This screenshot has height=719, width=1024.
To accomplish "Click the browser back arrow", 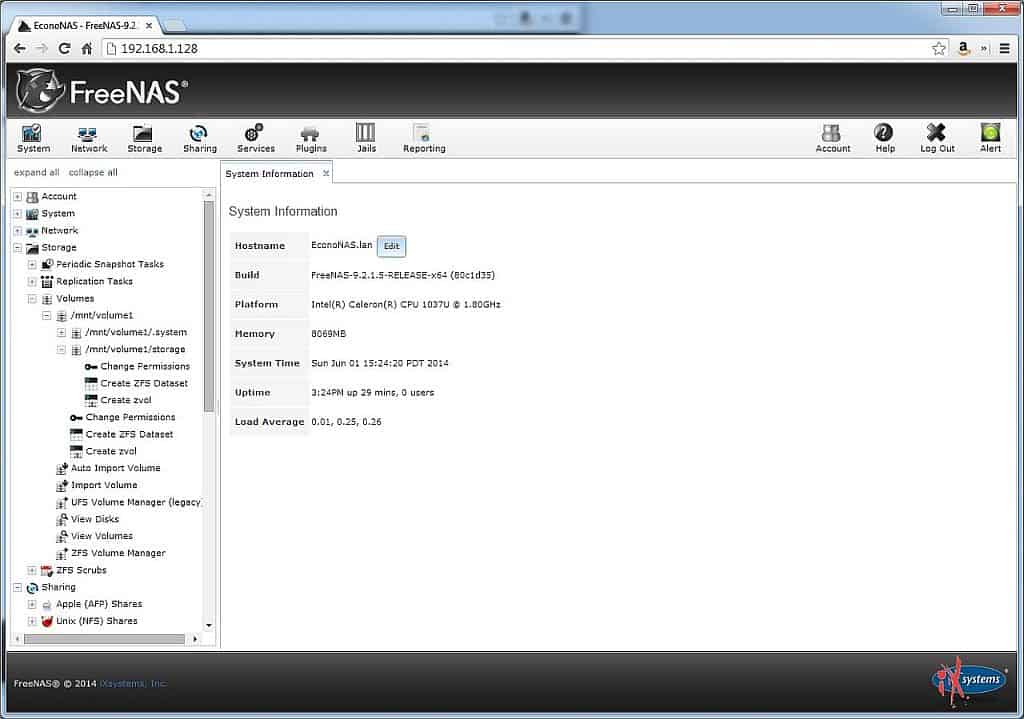I will click(x=20, y=48).
